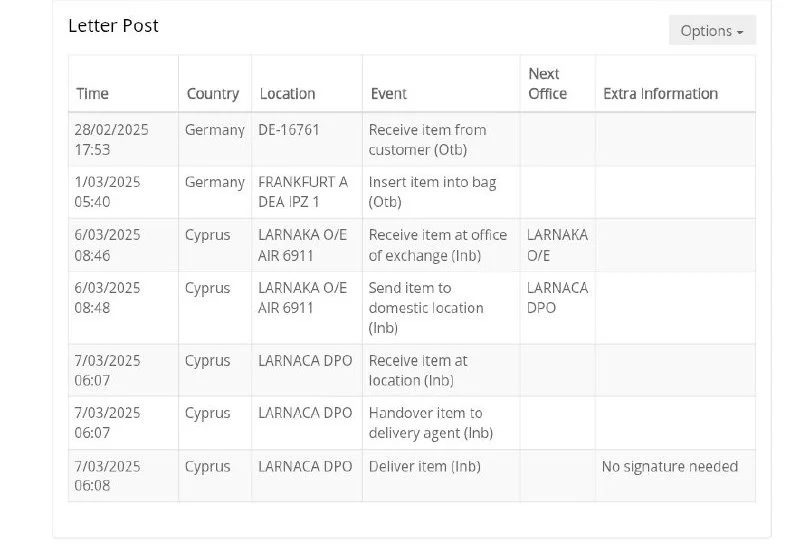Image resolution: width=800 pixels, height=552 pixels.
Task: Click the 'Insert item into bag (Otb)' event
Action: pyautogui.click(x=432, y=192)
